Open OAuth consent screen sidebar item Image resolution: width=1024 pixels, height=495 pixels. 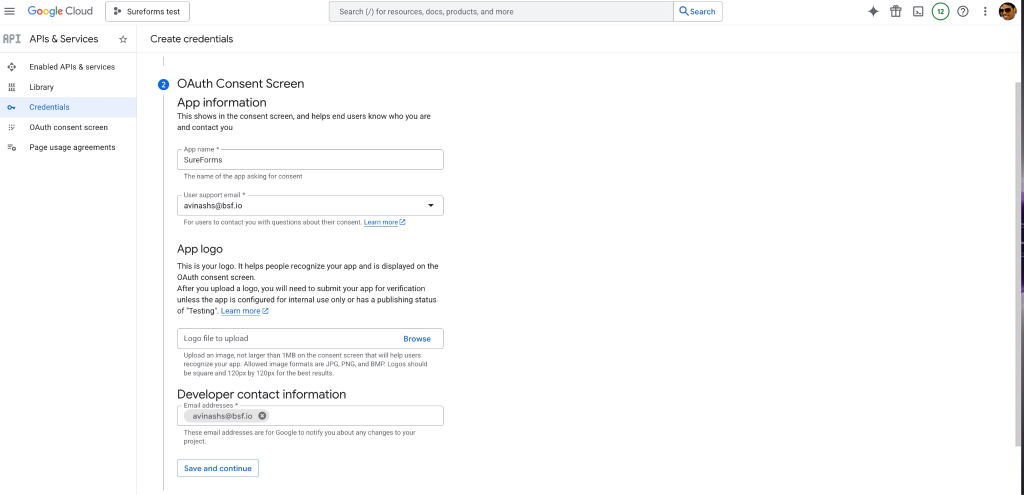[68, 127]
